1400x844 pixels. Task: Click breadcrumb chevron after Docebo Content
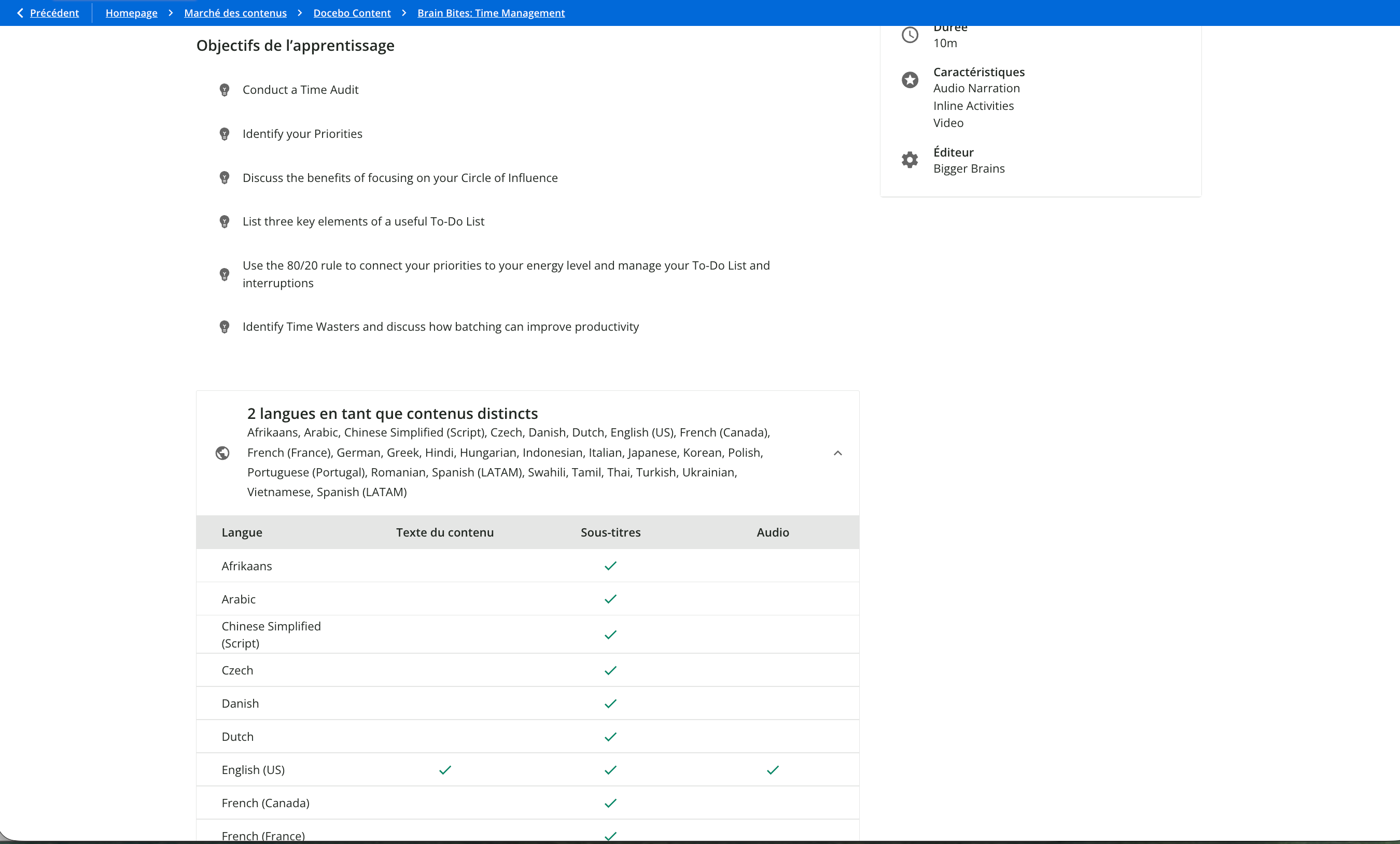click(x=404, y=12)
